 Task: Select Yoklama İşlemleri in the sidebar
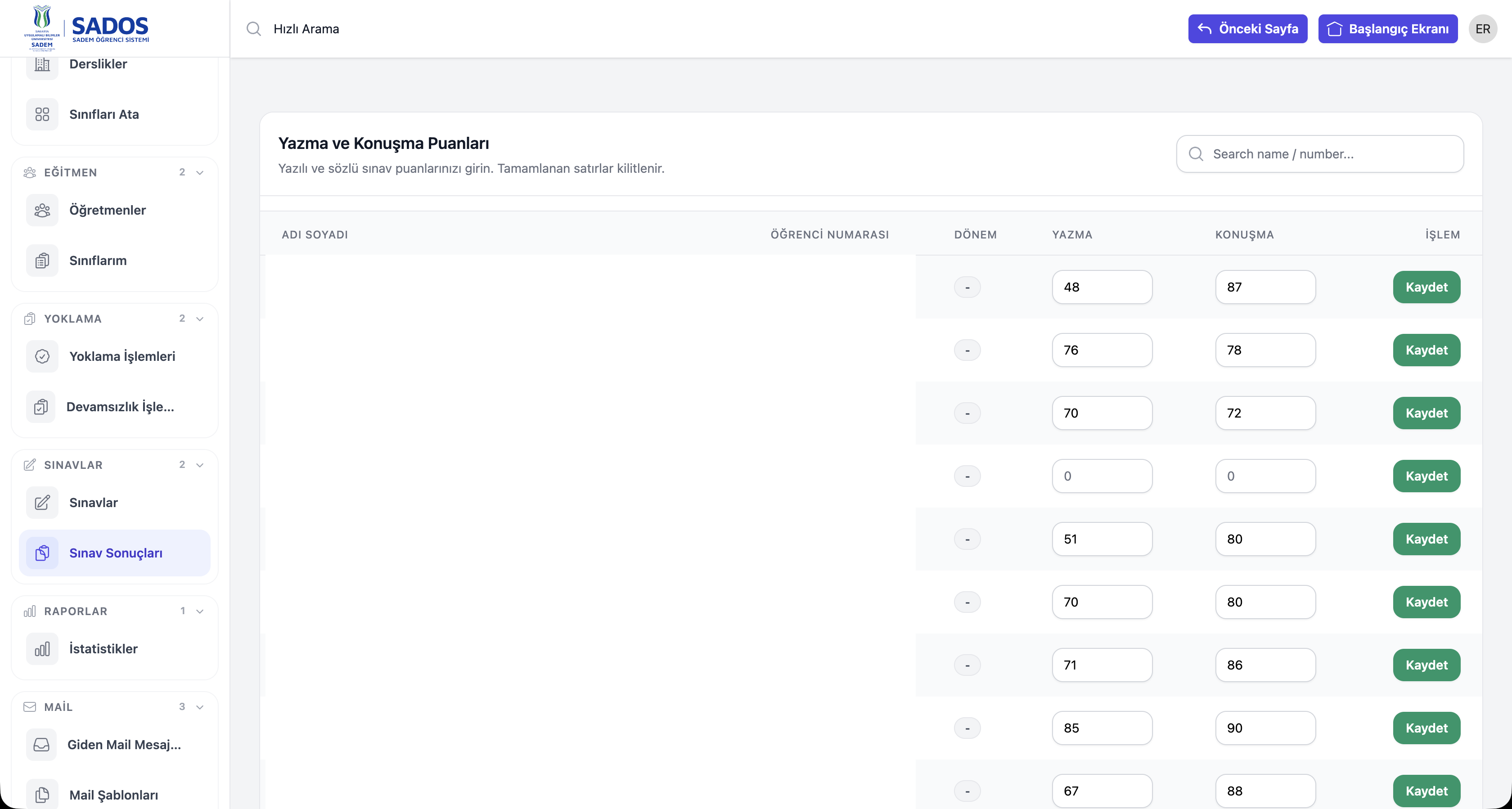(x=114, y=356)
